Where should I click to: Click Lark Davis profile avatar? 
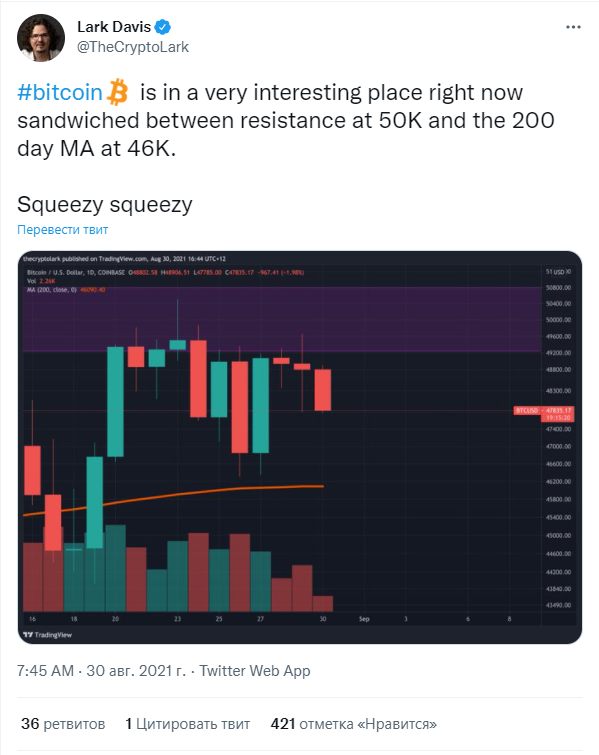(41, 38)
